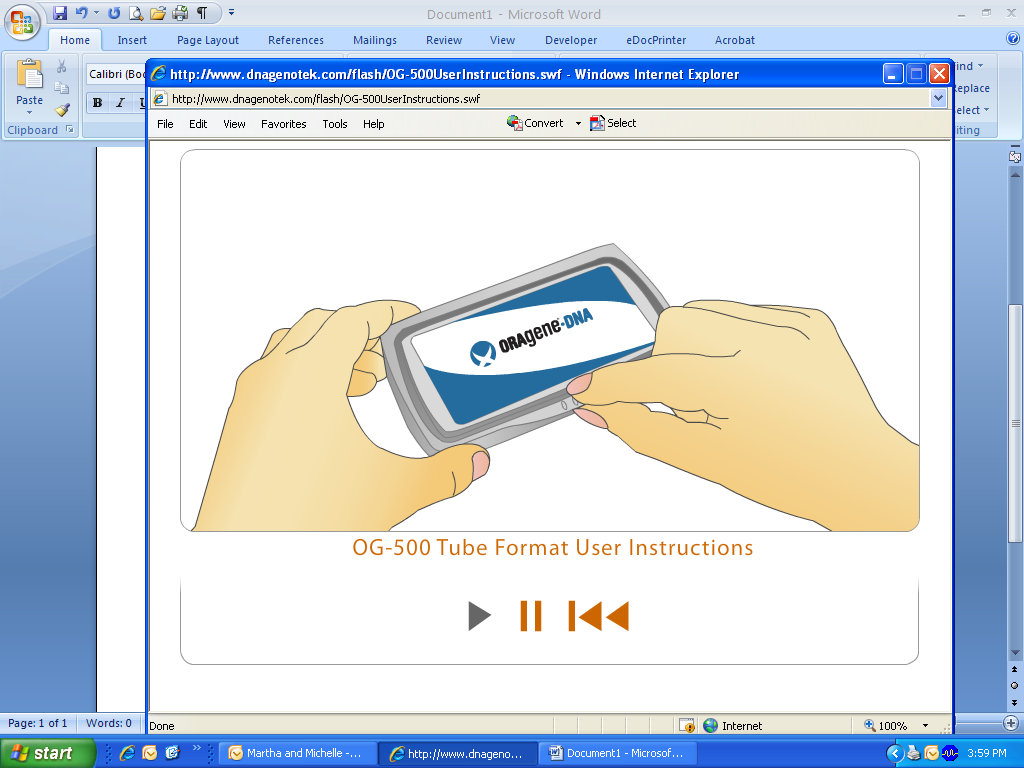1024x768 pixels.
Task: Expand the Paste options dropdown arrow
Action: (29, 112)
